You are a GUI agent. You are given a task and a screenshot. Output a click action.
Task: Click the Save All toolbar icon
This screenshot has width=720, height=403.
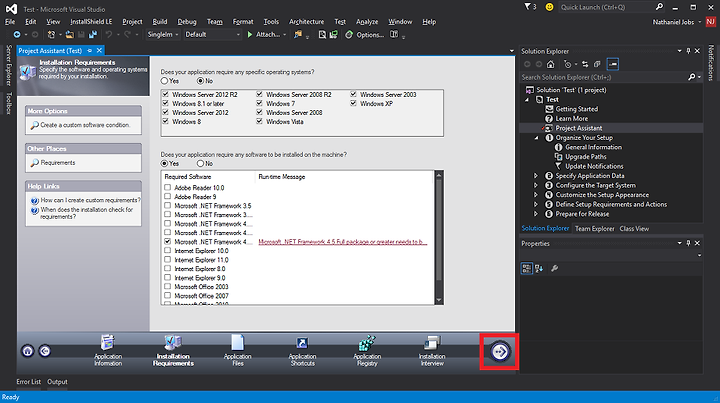click(x=93, y=34)
